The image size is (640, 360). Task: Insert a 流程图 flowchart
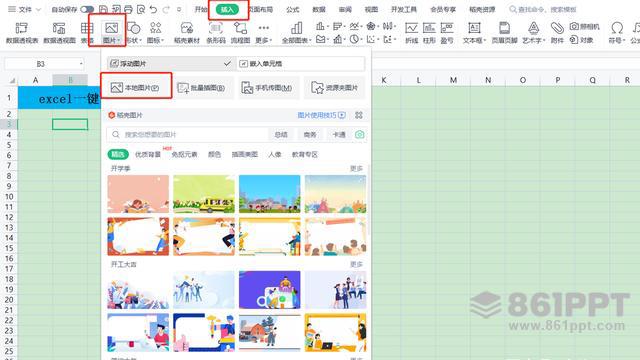coord(240,28)
